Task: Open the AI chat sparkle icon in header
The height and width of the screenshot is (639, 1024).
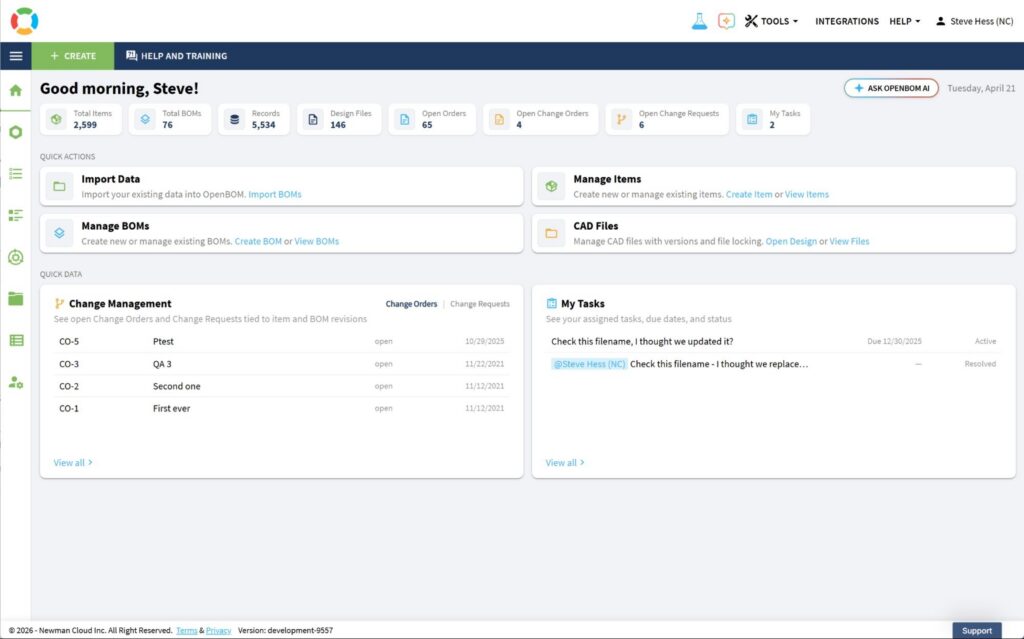Action: point(726,21)
